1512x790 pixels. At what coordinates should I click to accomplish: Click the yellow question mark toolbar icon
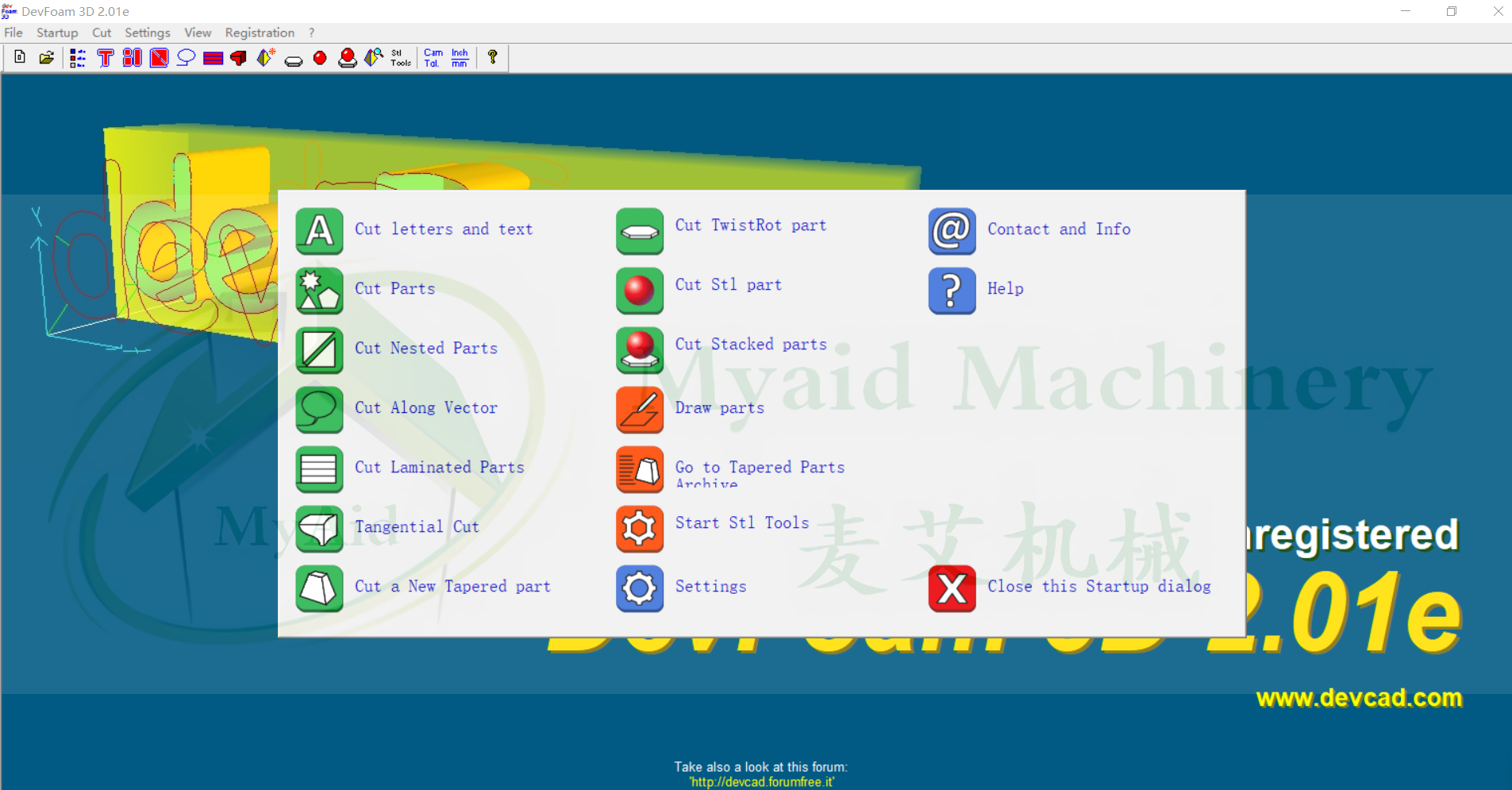pyautogui.click(x=493, y=57)
